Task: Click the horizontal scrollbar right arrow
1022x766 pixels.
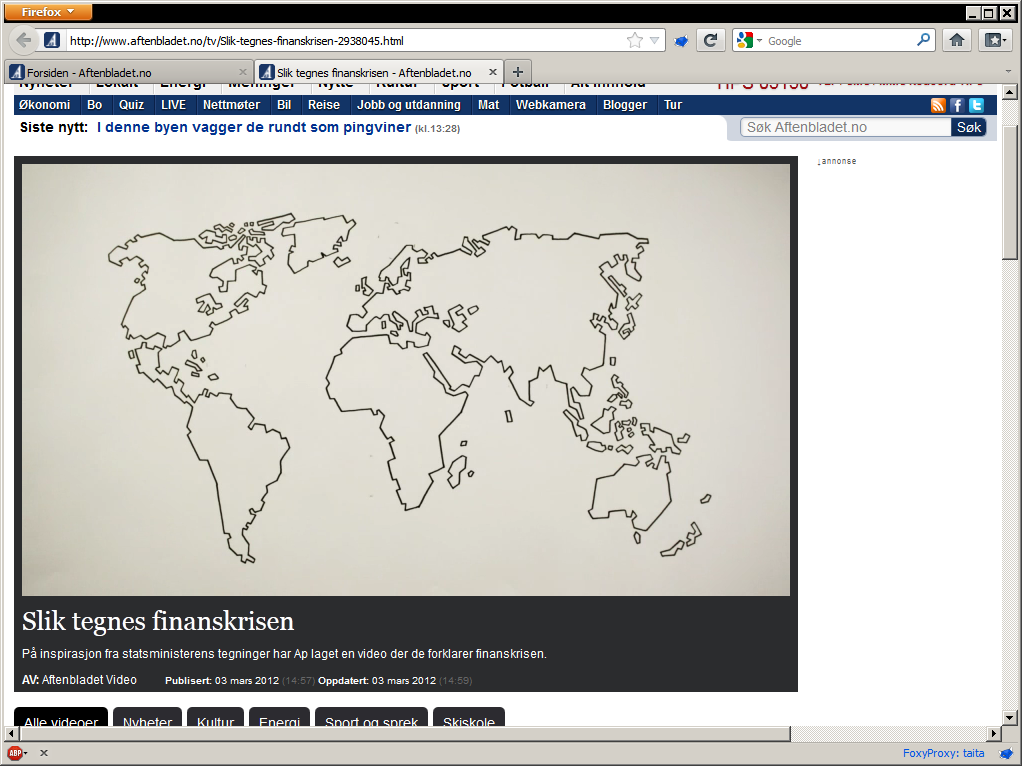Action: click(994, 733)
